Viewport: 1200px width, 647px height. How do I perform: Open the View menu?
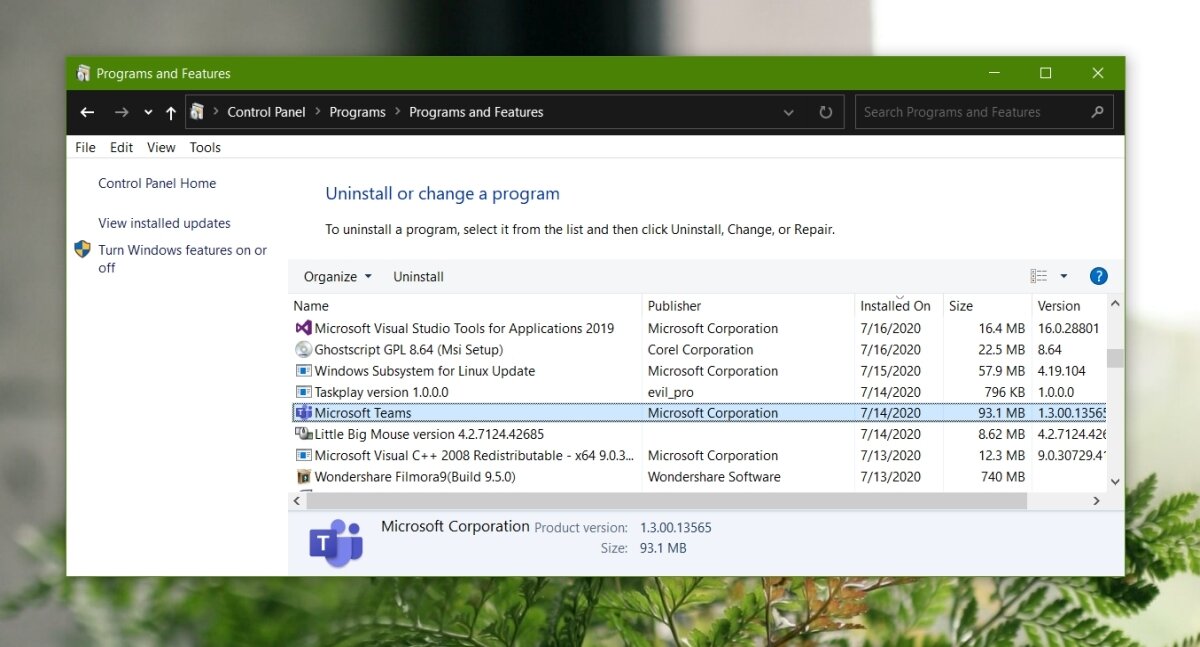point(160,147)
